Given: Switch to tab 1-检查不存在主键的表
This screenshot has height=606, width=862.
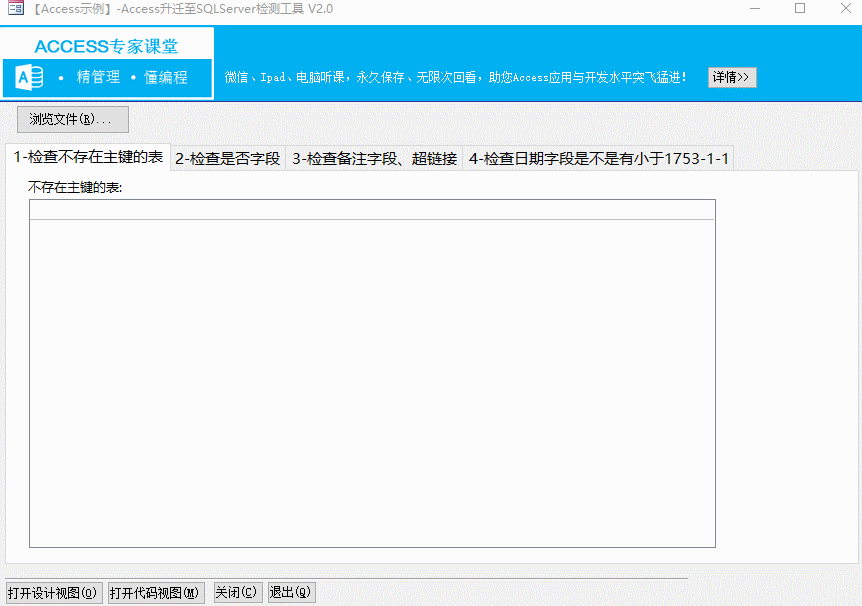Looking at the screenshot, I should pyautogui.click(x=88, y=157).
